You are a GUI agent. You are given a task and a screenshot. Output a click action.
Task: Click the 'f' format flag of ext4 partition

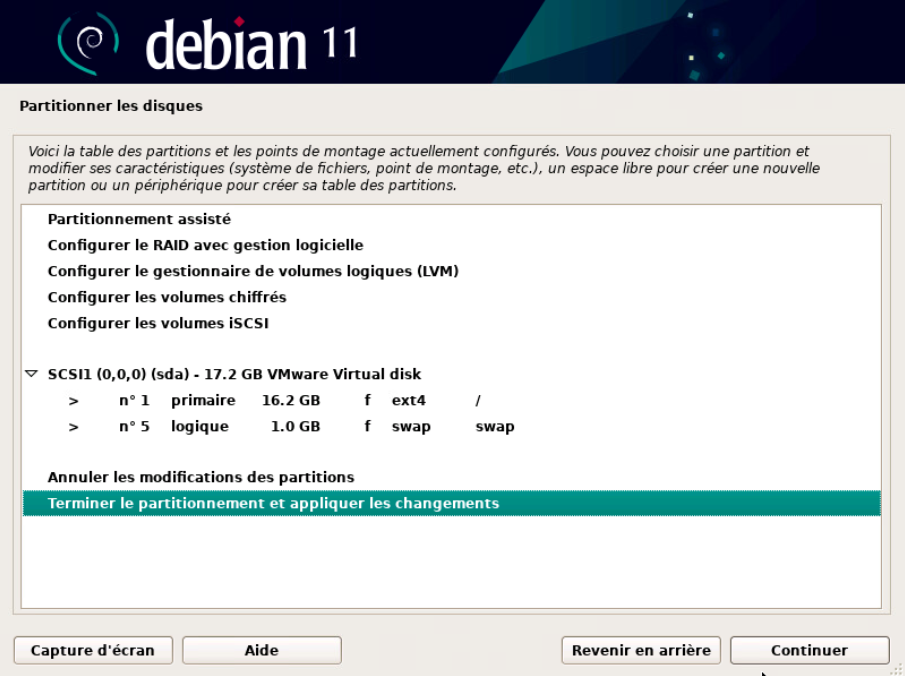point(367,401)
